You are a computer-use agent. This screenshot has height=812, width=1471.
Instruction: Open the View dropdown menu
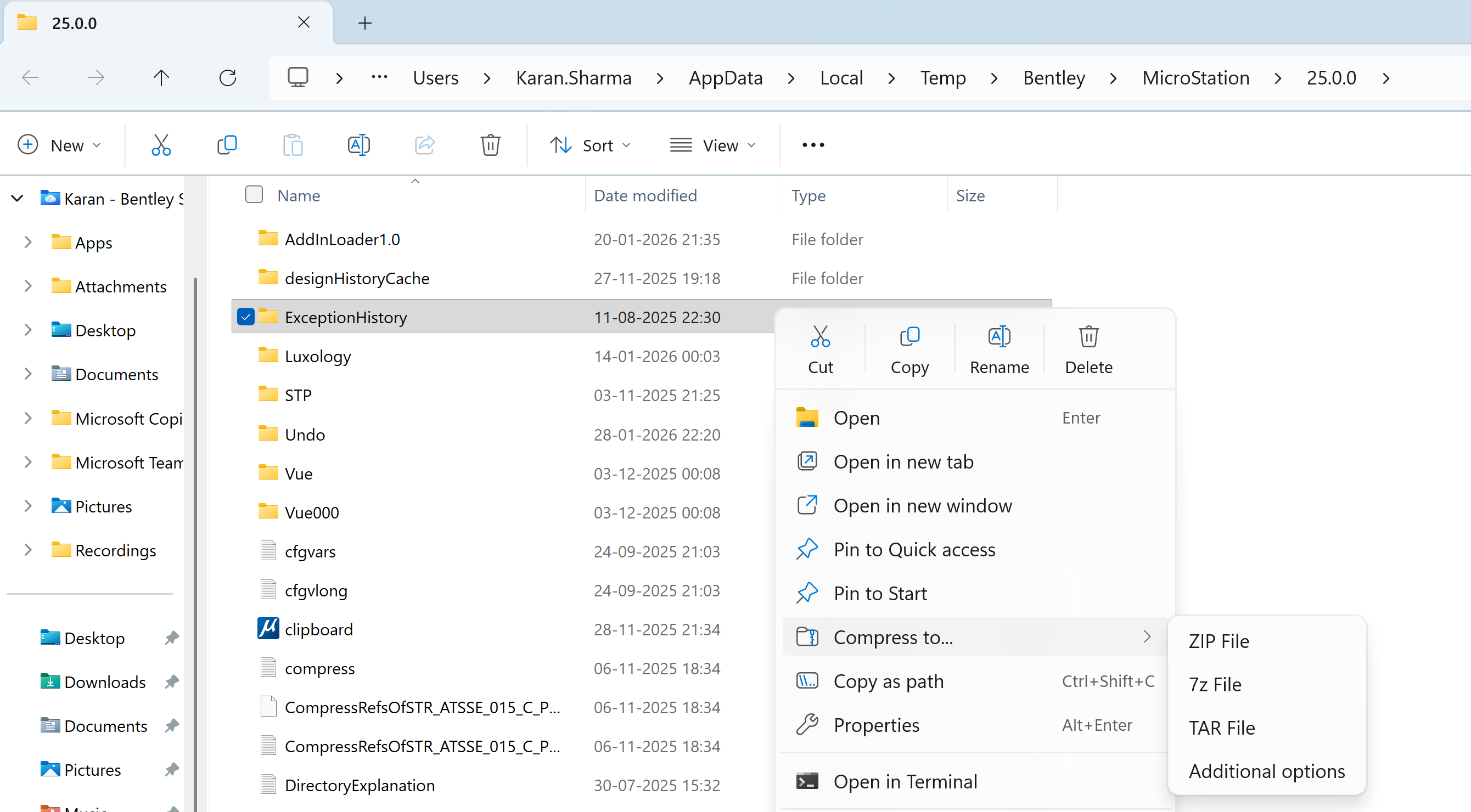(x=712, y=145)
